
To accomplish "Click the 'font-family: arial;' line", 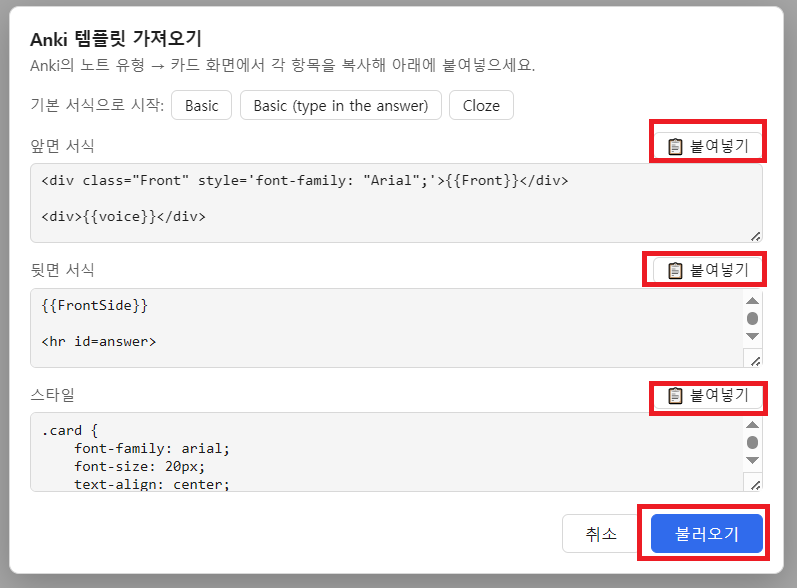I will click(x=152, y=448).
